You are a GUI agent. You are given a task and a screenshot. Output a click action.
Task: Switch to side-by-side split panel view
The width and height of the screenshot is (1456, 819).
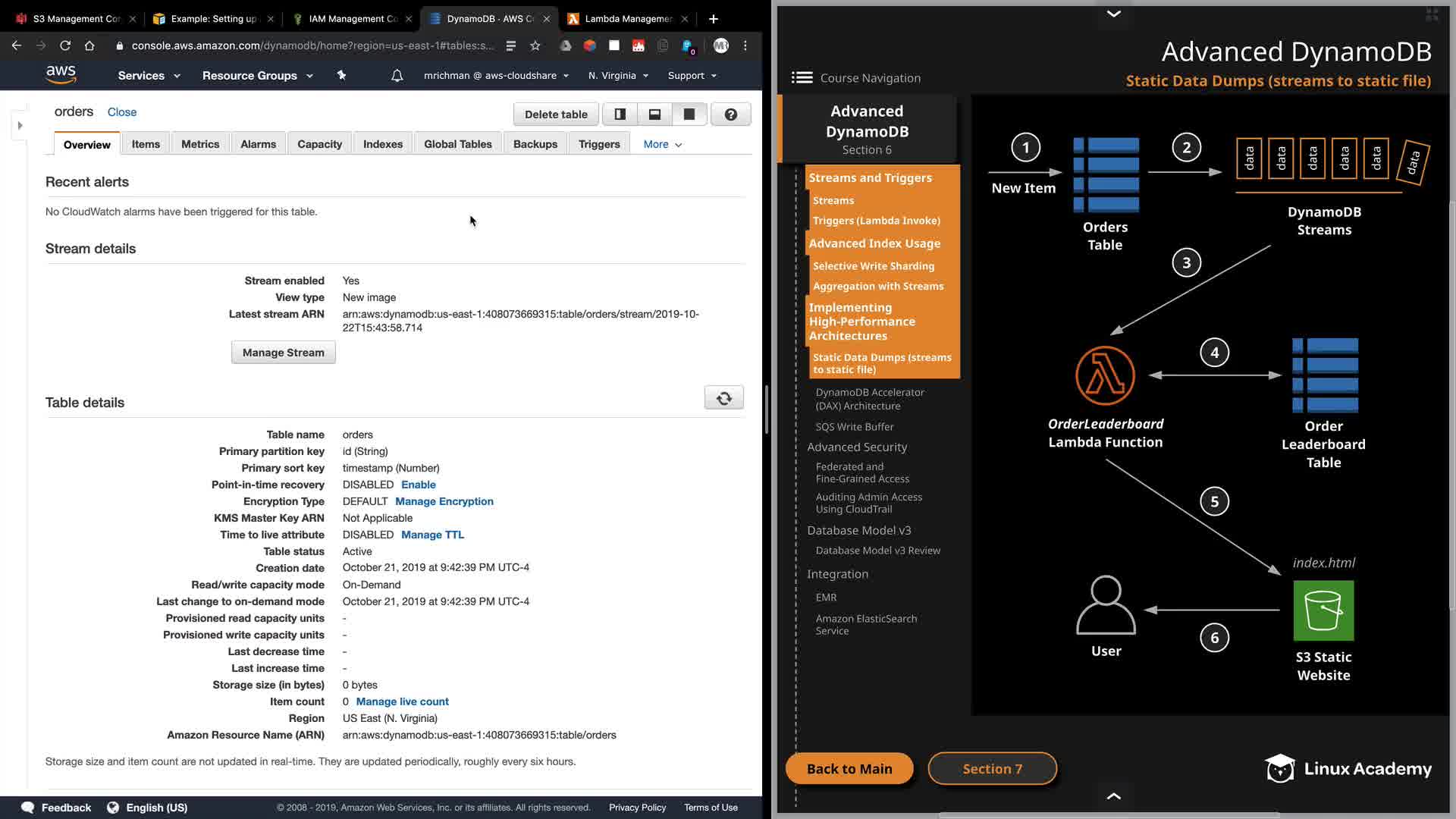[620, 115]
